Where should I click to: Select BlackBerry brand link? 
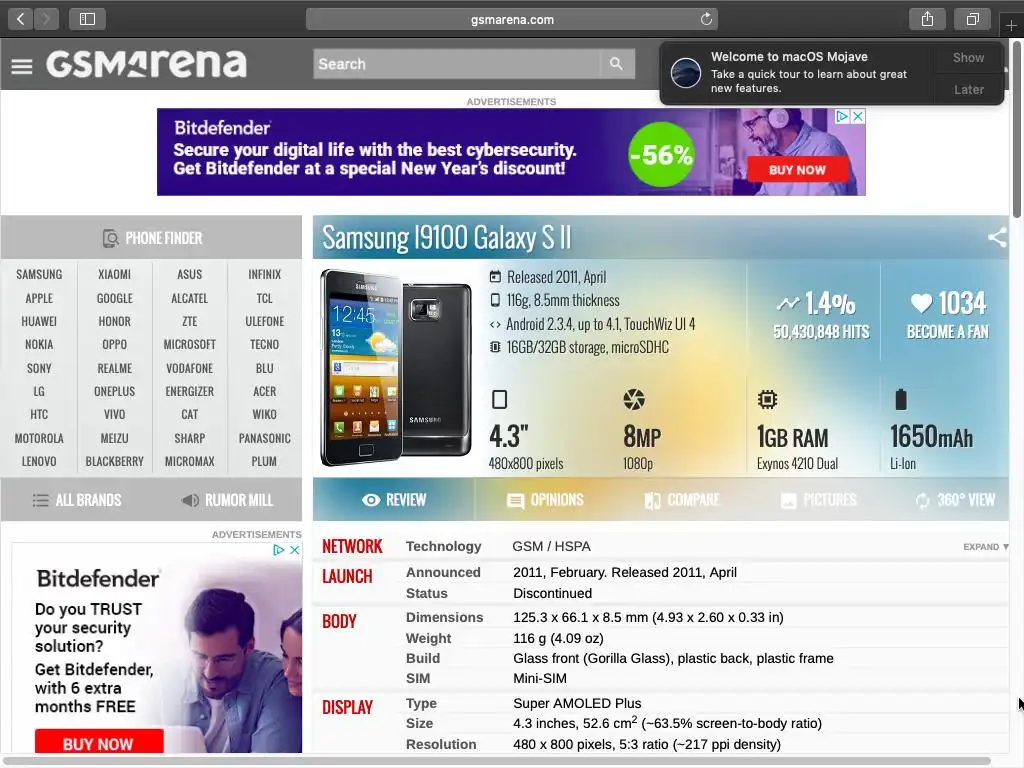114,461
